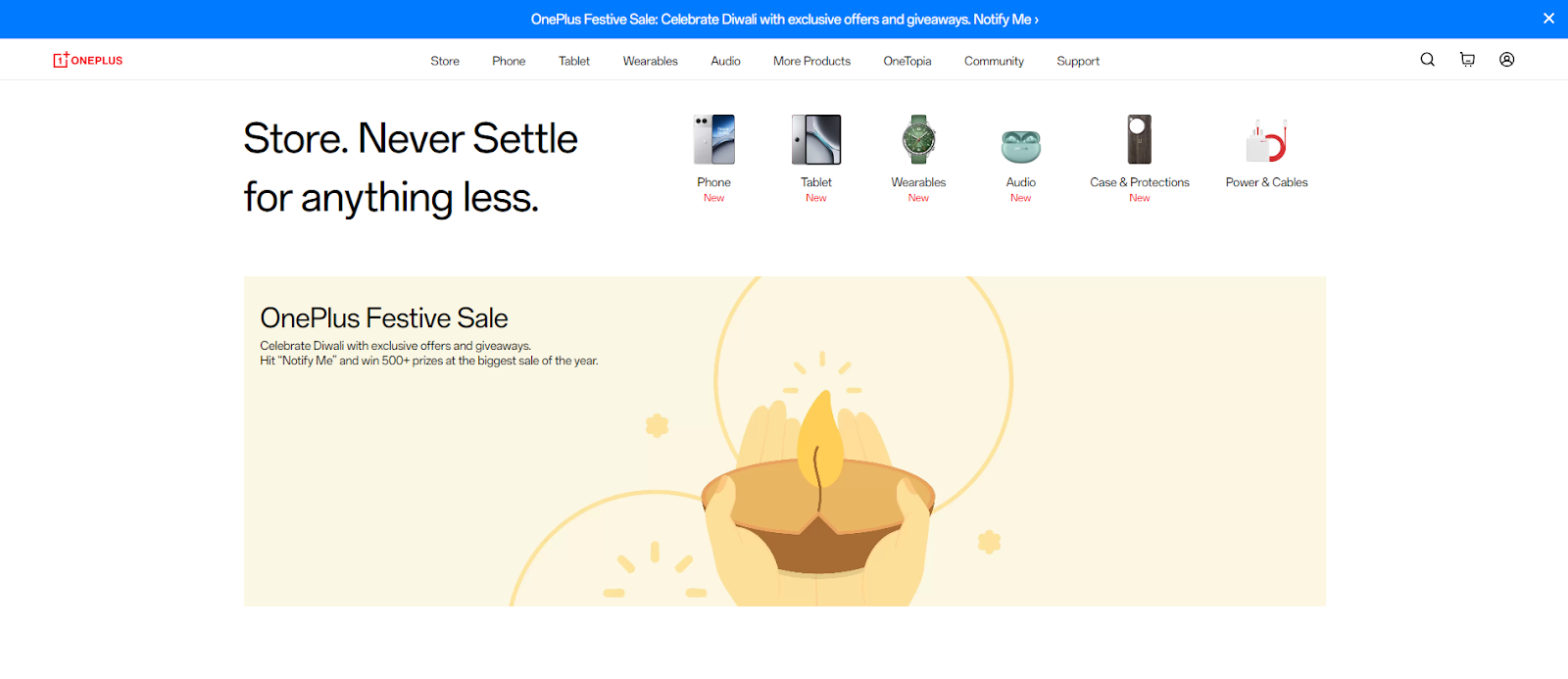Click the "Hit Notify Me and win 500+ prizes" text
This screenshot has width=1568, height=679.
[429, 361]
